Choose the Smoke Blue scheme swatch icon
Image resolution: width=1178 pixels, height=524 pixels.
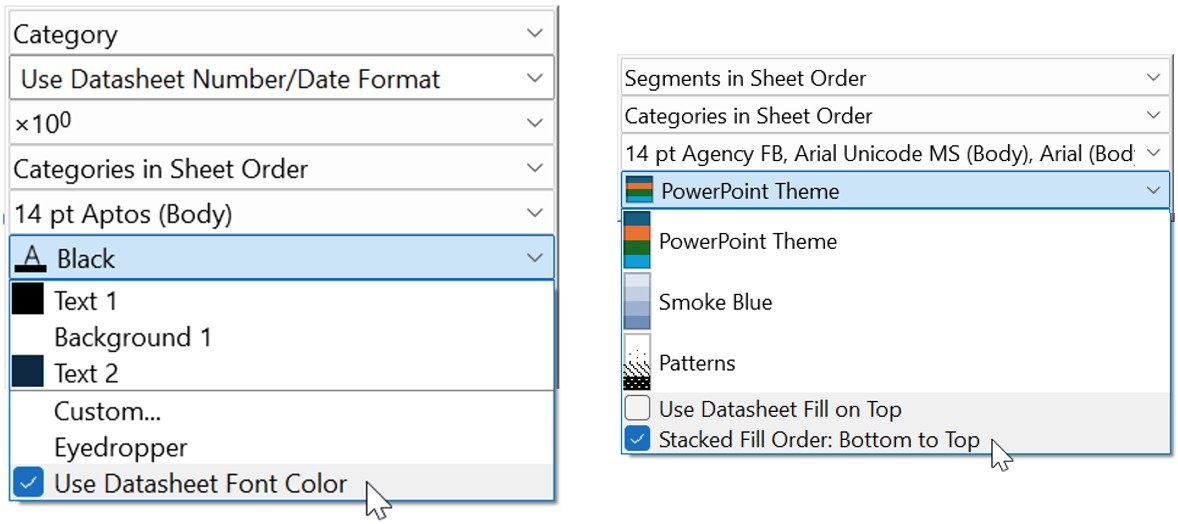click(637, 301)
